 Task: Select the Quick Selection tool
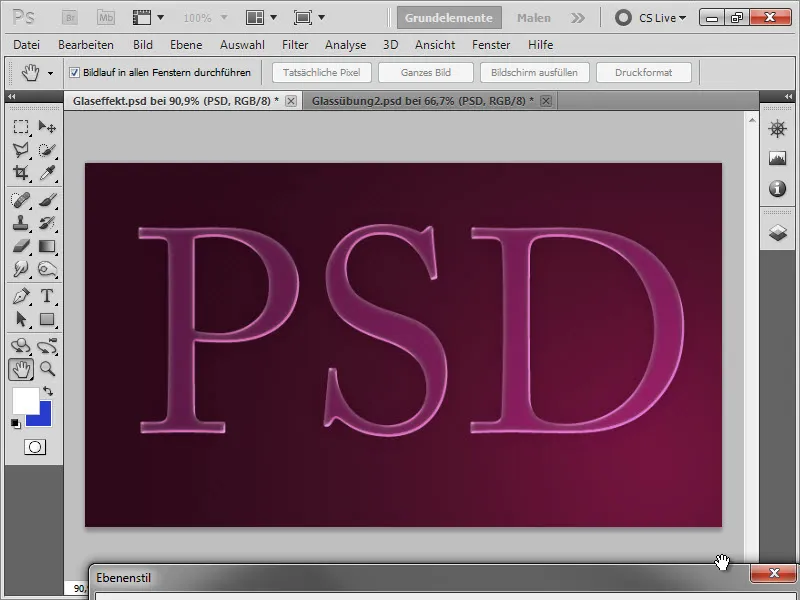[x=47, y=149]
